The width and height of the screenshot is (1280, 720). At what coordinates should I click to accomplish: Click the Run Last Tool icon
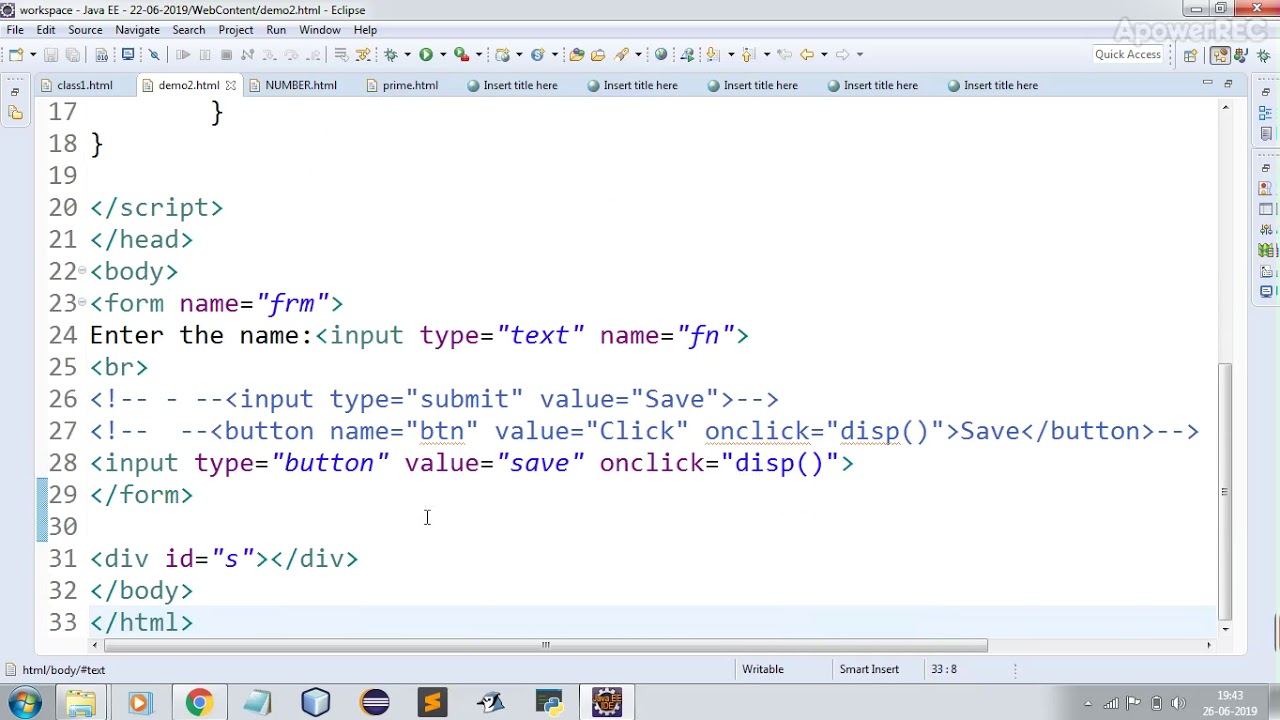[x=461, y=54]
